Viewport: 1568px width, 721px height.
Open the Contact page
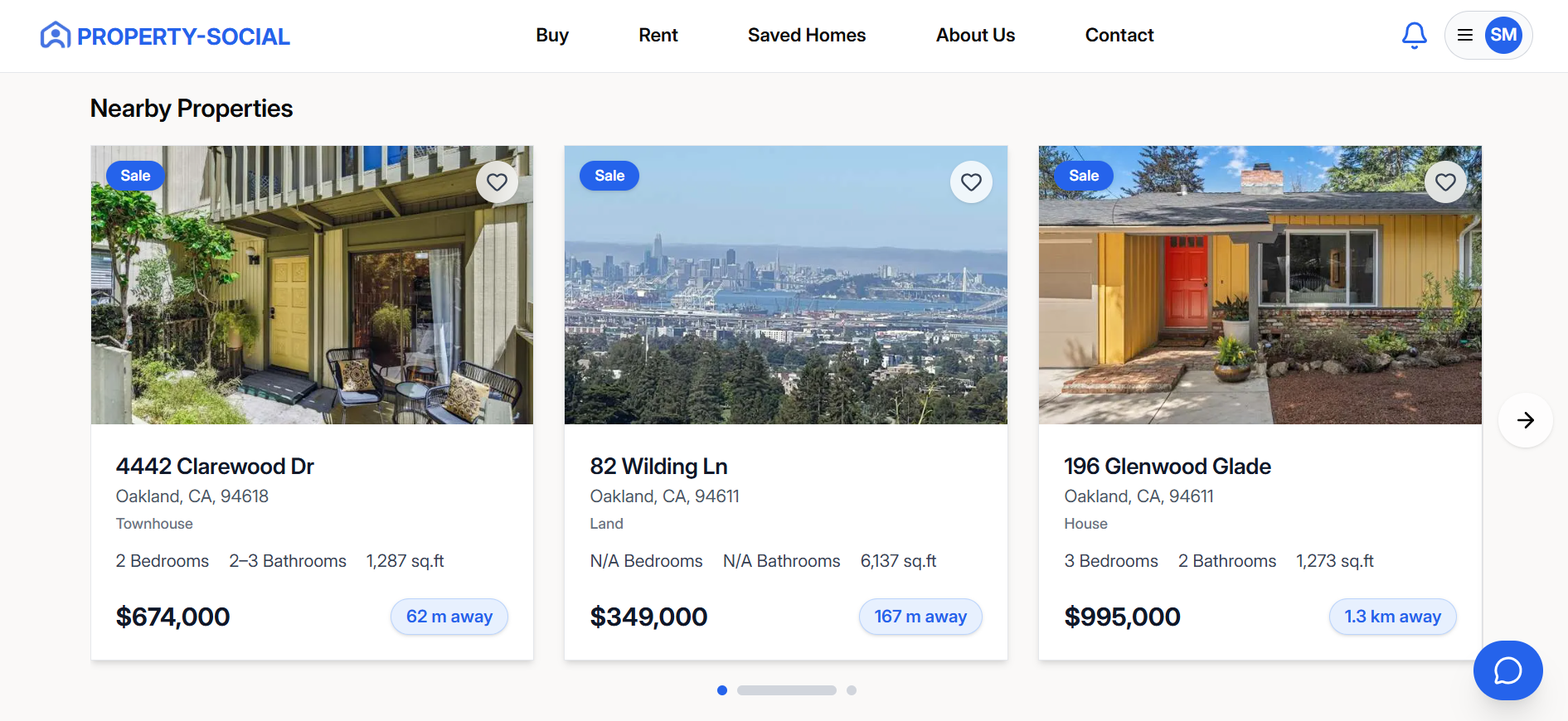[1119, 35]
